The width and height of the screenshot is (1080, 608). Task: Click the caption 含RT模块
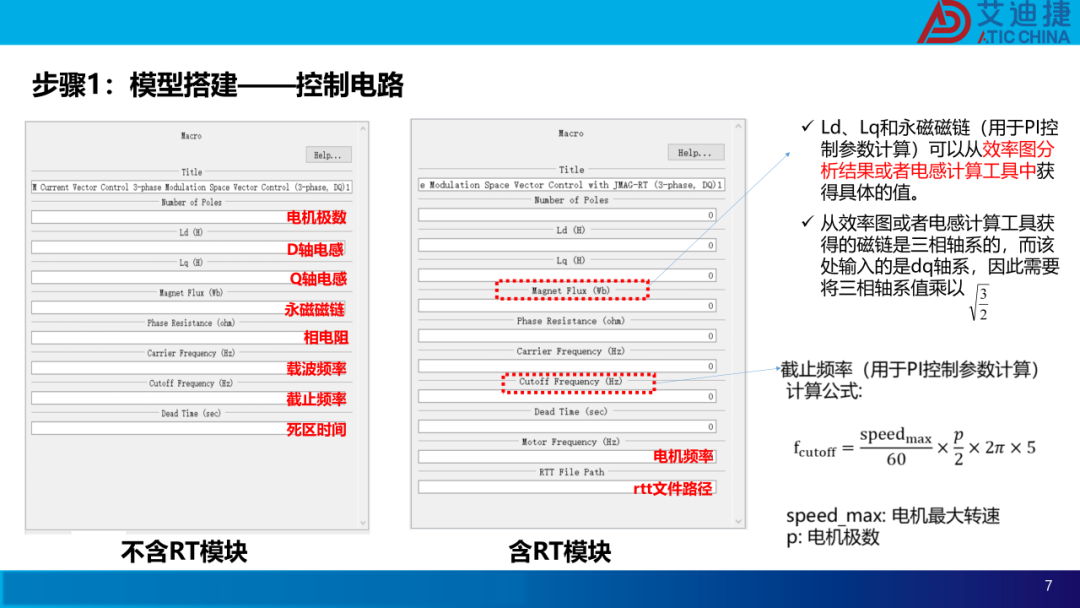pyautogui.click(x=559, y=552)
